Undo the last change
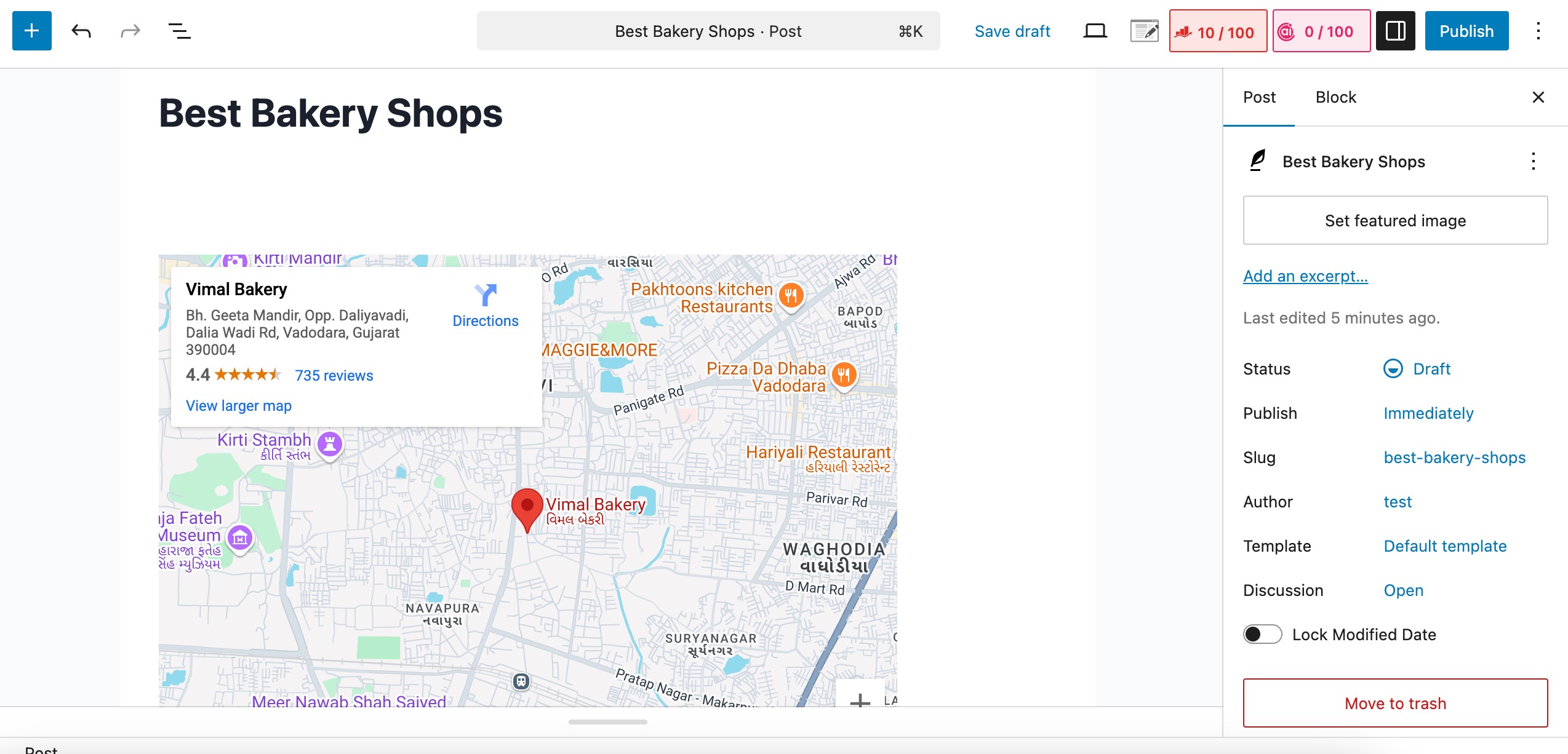The image size is (1568, 754). click(x=81, y=31)
